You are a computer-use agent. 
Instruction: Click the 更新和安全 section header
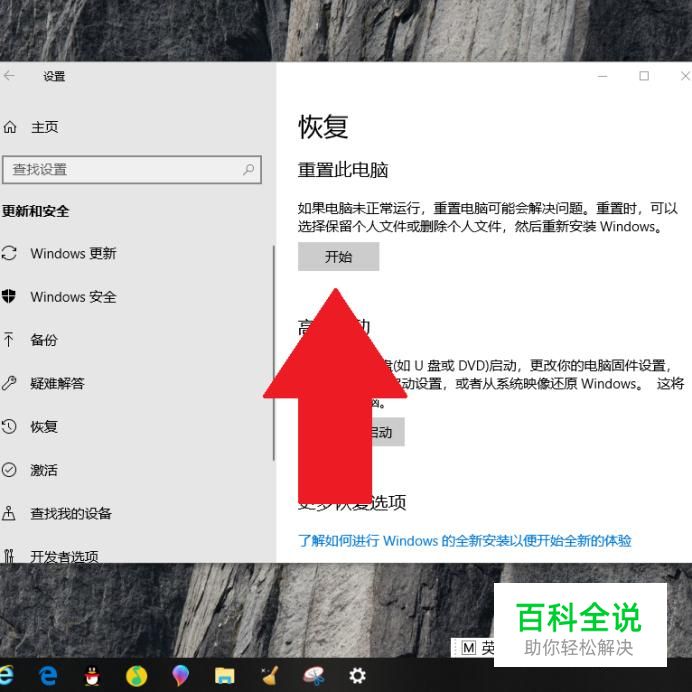point(35,211)
